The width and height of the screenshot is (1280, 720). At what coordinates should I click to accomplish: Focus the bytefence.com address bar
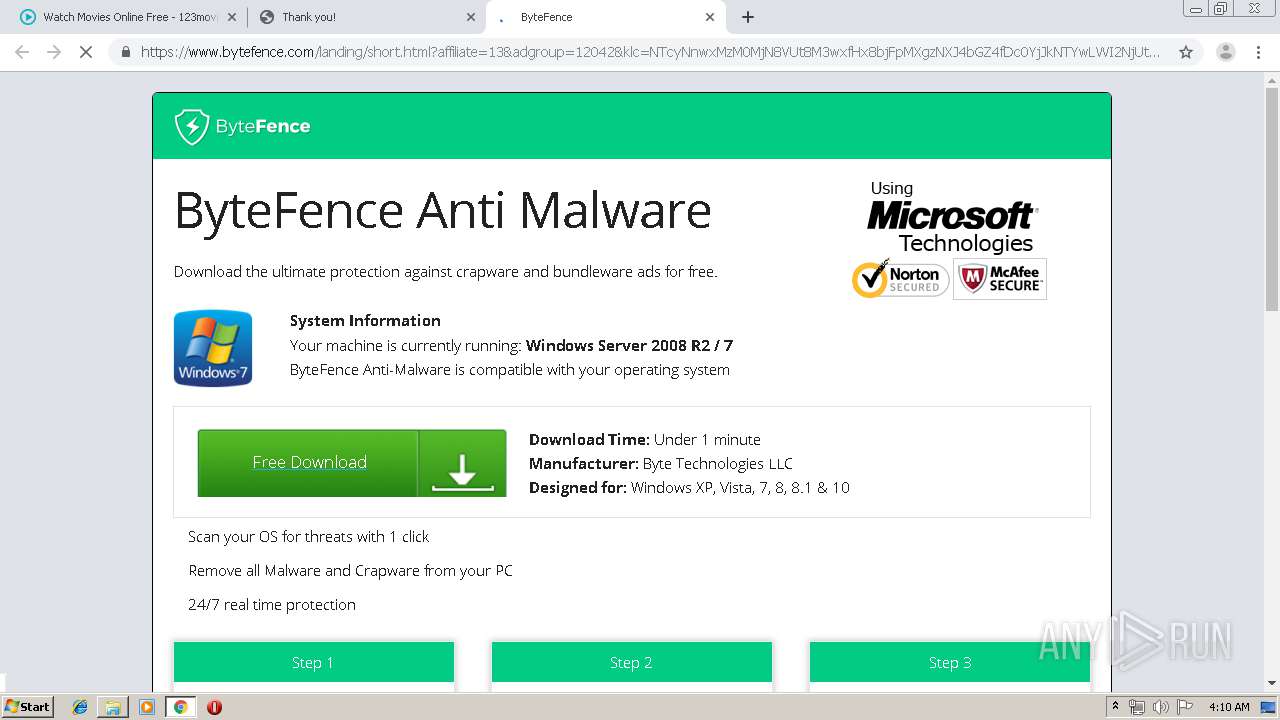click(650, 52)
